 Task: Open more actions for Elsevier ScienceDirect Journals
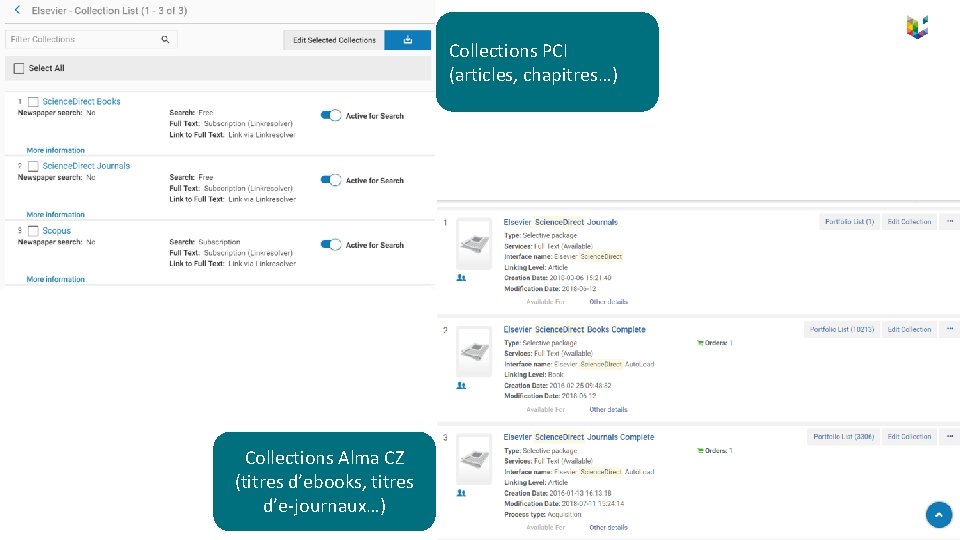tap(950, 222)
